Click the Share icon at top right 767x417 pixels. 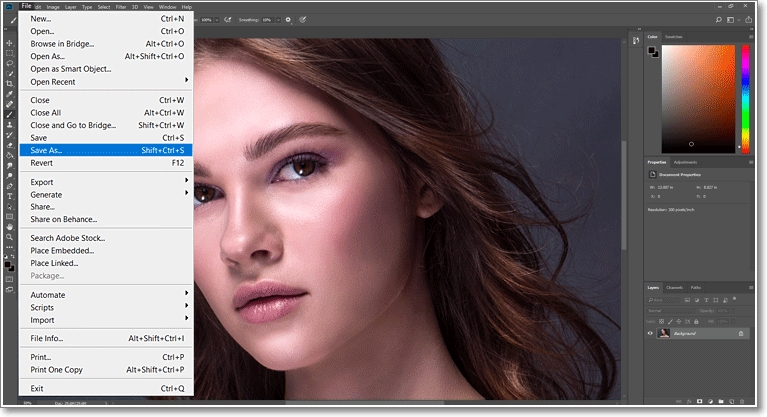(x=748, y=20)
